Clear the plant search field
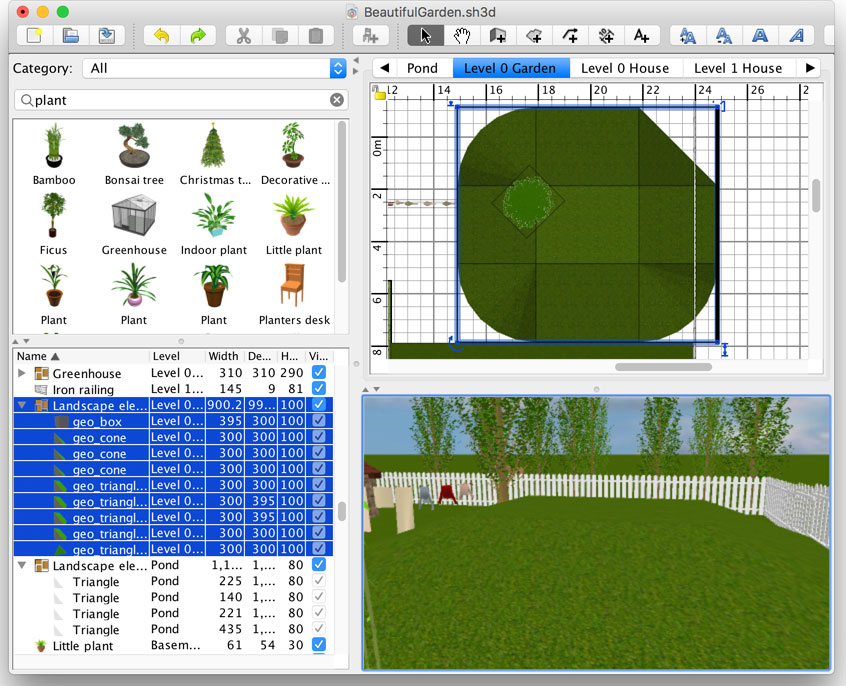Screen dimensions: 846x686 coord(337,100)
